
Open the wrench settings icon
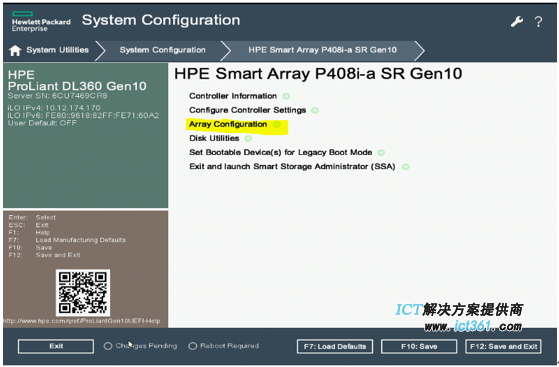(x=517, y=21)
